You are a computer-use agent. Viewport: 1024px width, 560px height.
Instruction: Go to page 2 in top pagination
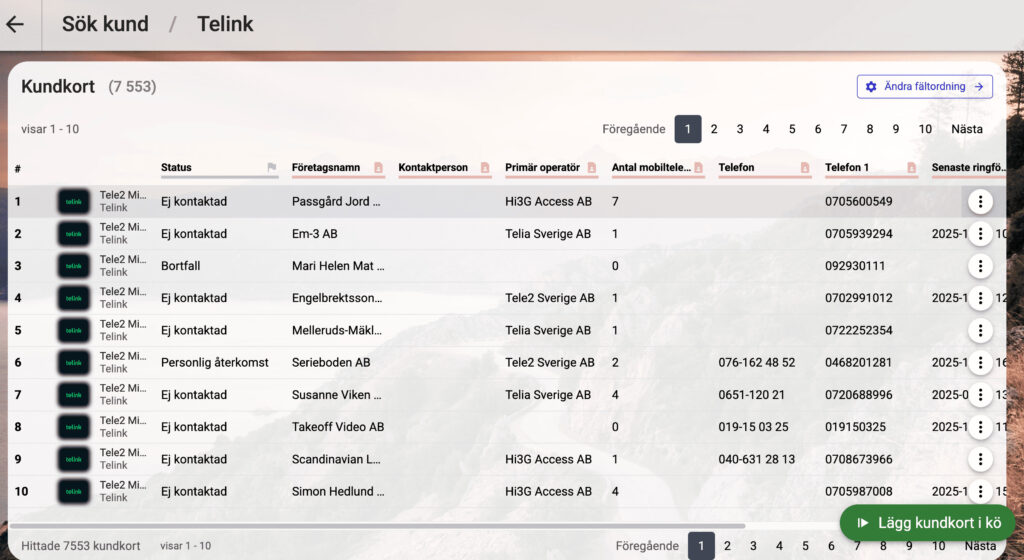click(714, 129)
